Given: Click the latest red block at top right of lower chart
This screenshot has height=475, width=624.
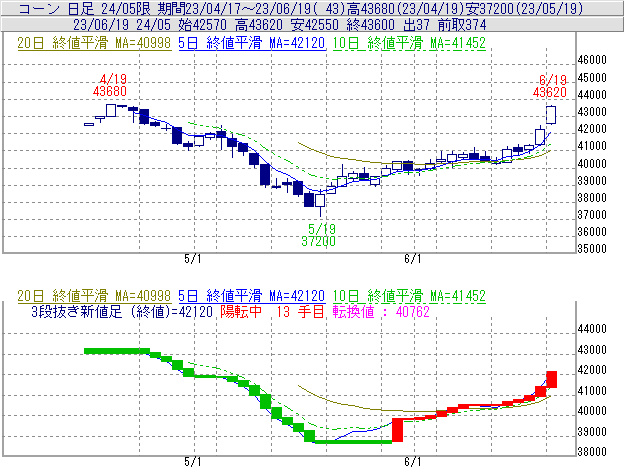Looking at the screenshot, I should point(552,379).
